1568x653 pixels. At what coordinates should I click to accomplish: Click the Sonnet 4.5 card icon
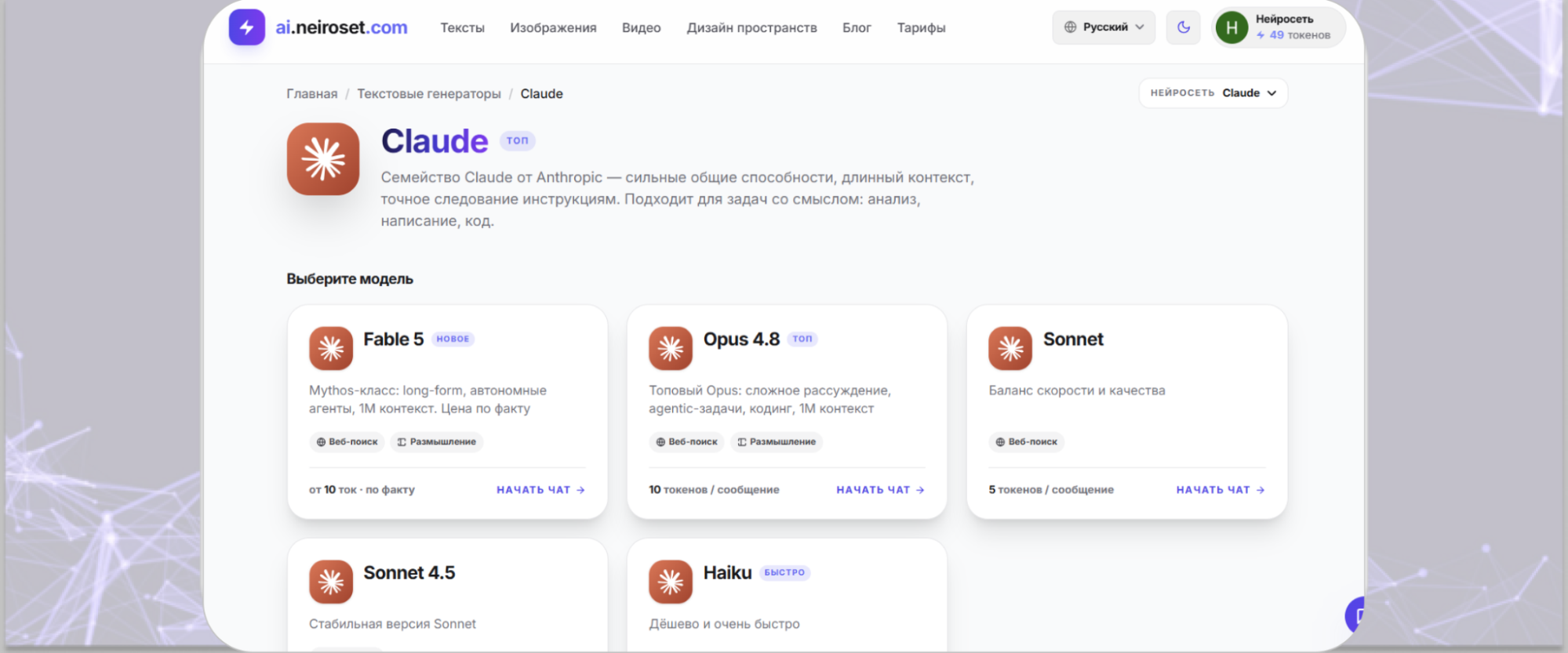(x=331, y=582)
